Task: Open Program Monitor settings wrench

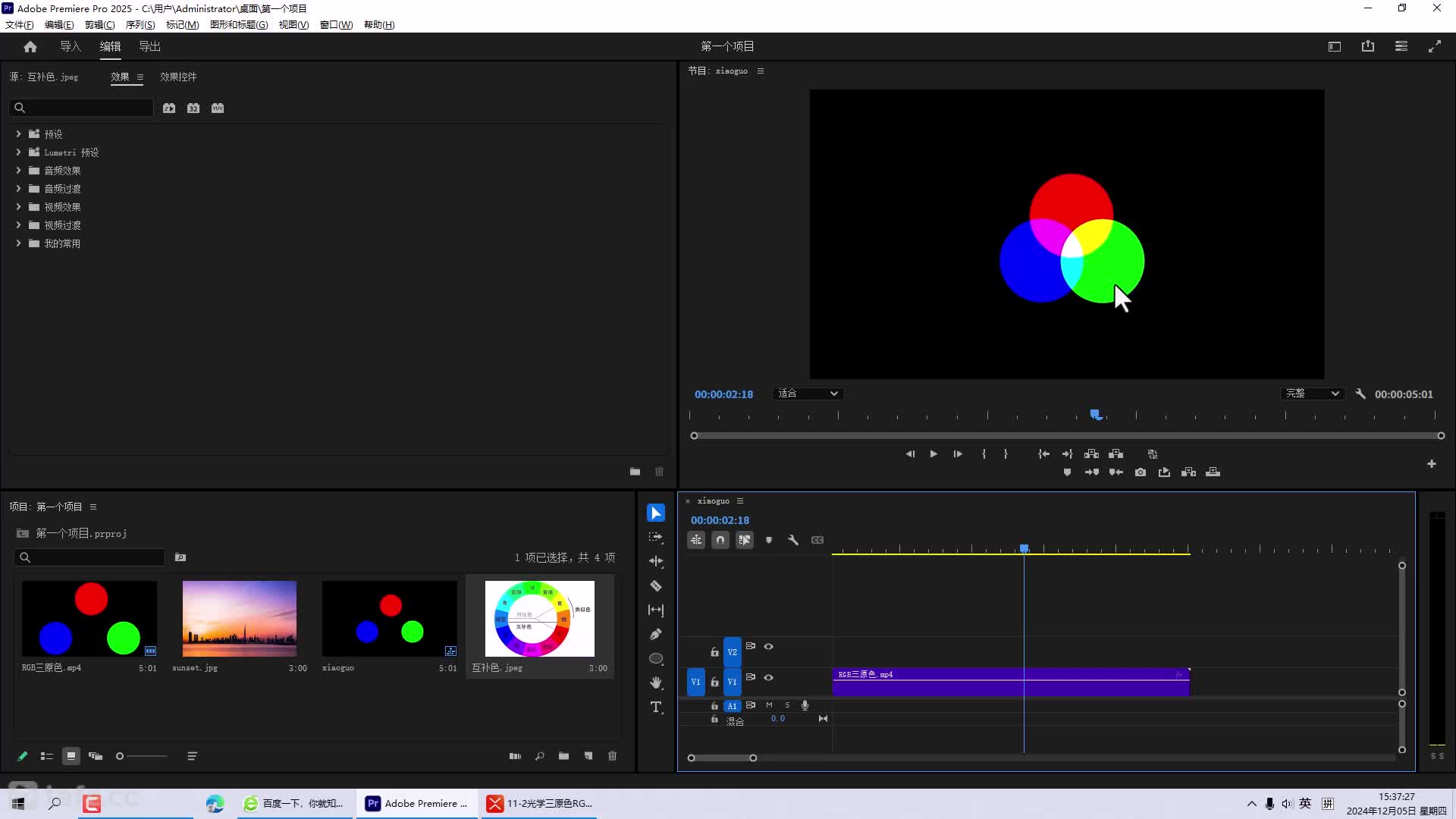Action: coord(1360,394)
